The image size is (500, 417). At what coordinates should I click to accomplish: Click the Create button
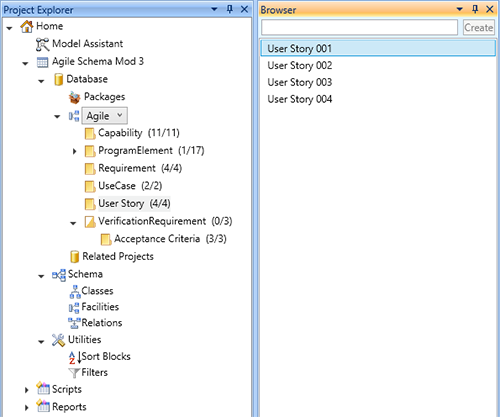click(479, 27)
